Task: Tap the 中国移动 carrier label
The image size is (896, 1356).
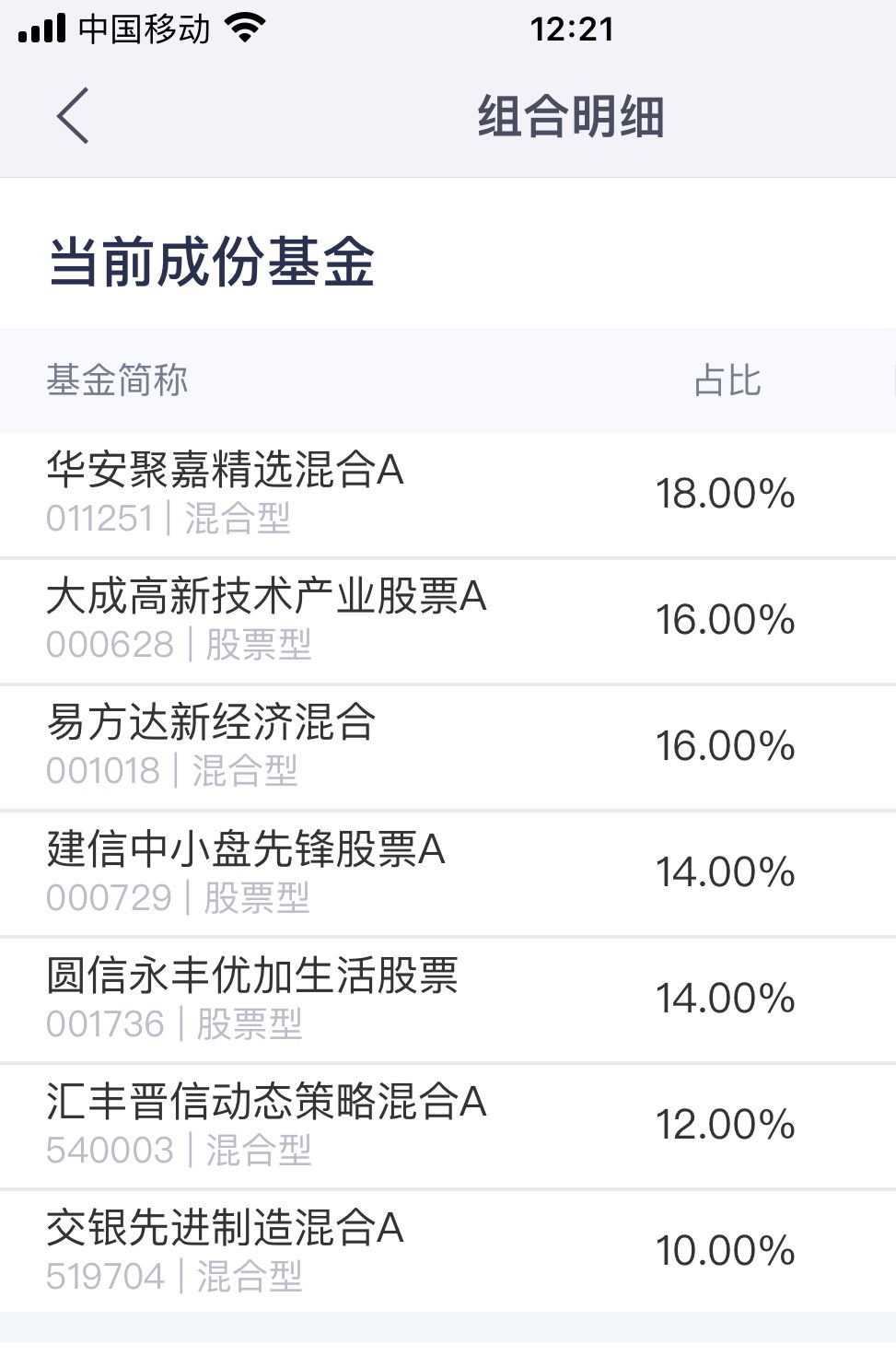Action: [x=144, y=29]
